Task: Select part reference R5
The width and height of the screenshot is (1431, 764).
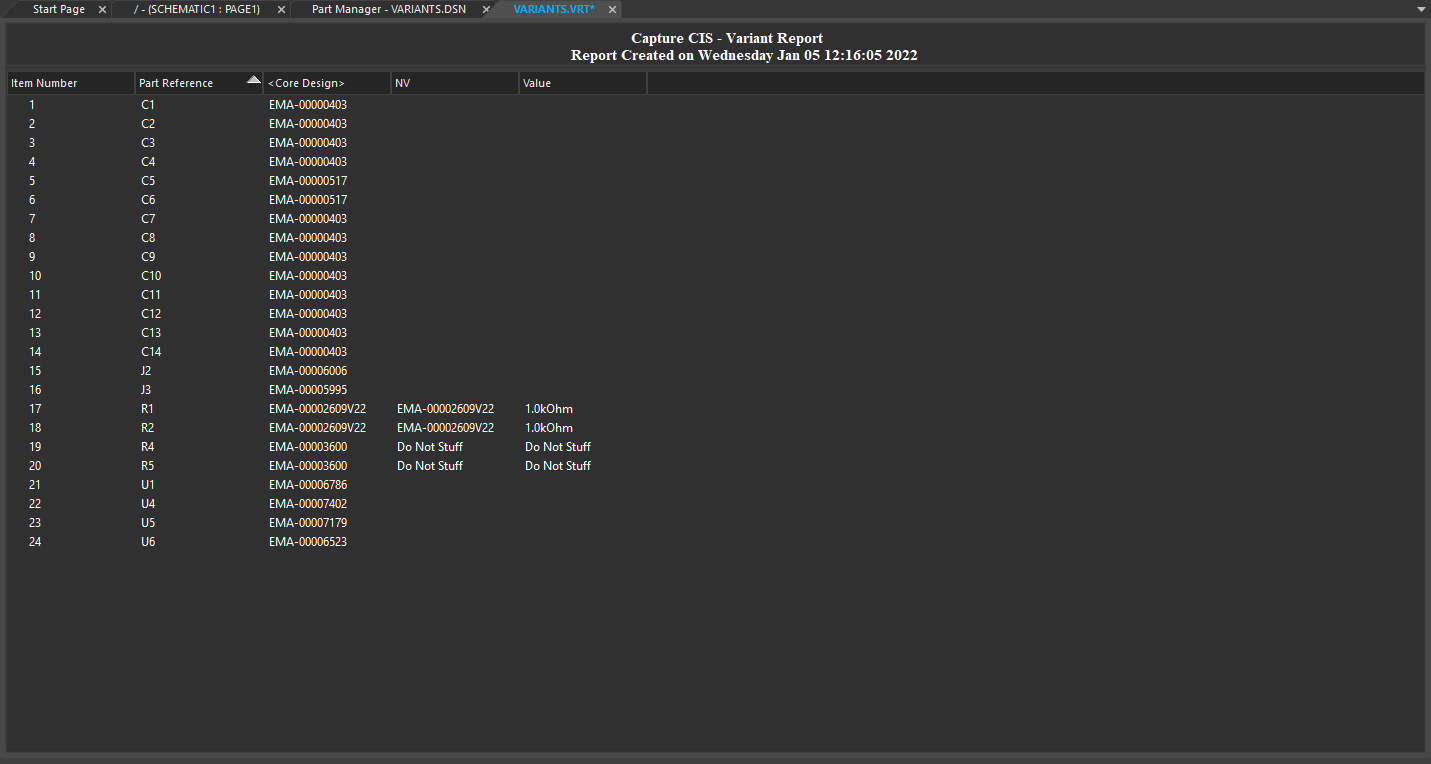Action: [x=147, y=465]
